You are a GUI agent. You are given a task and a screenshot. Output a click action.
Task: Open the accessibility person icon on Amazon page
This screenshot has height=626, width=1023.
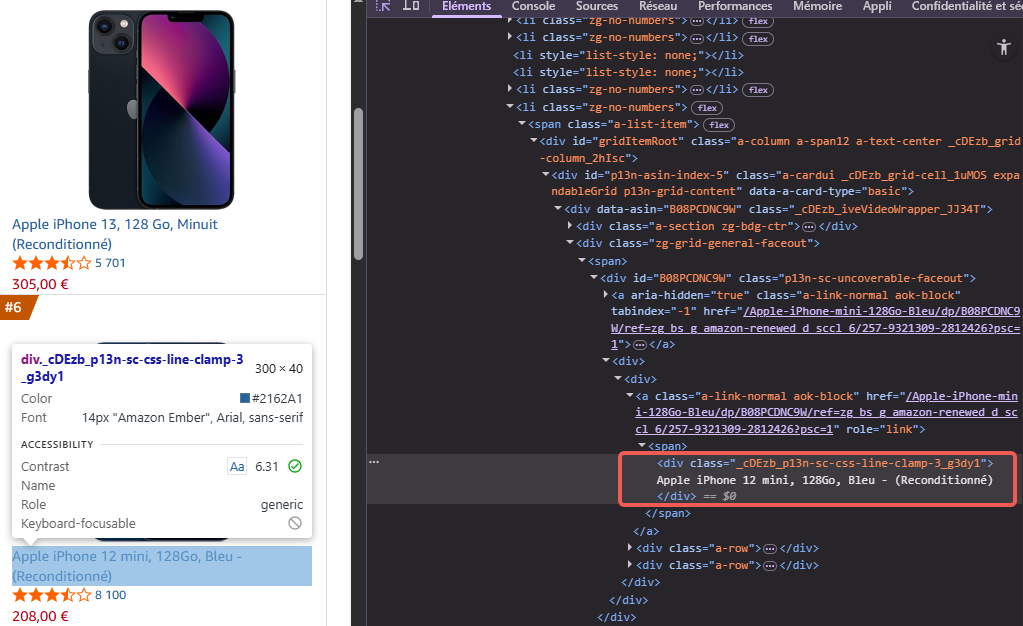tap(1003, 47)
